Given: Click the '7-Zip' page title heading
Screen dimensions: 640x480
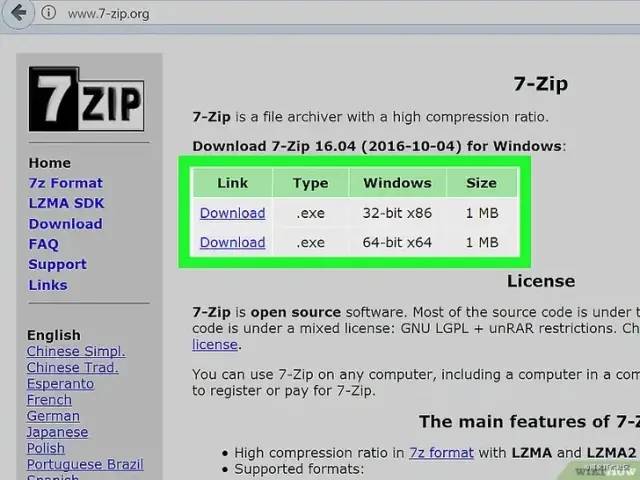Looking at the screenshot, I should coord(541,84).
